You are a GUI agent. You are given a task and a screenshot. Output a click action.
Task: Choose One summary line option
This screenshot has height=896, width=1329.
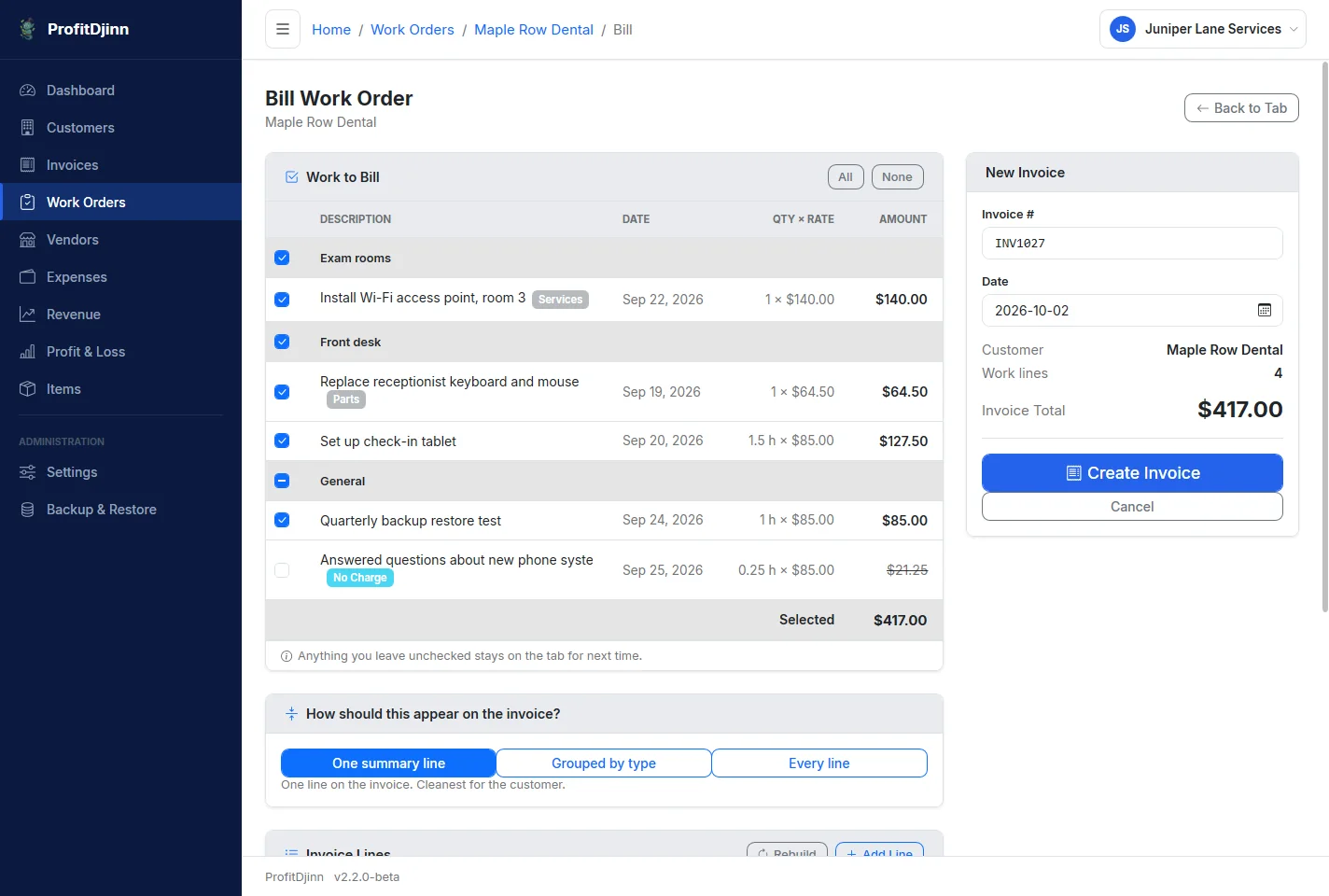click(388, 763)
